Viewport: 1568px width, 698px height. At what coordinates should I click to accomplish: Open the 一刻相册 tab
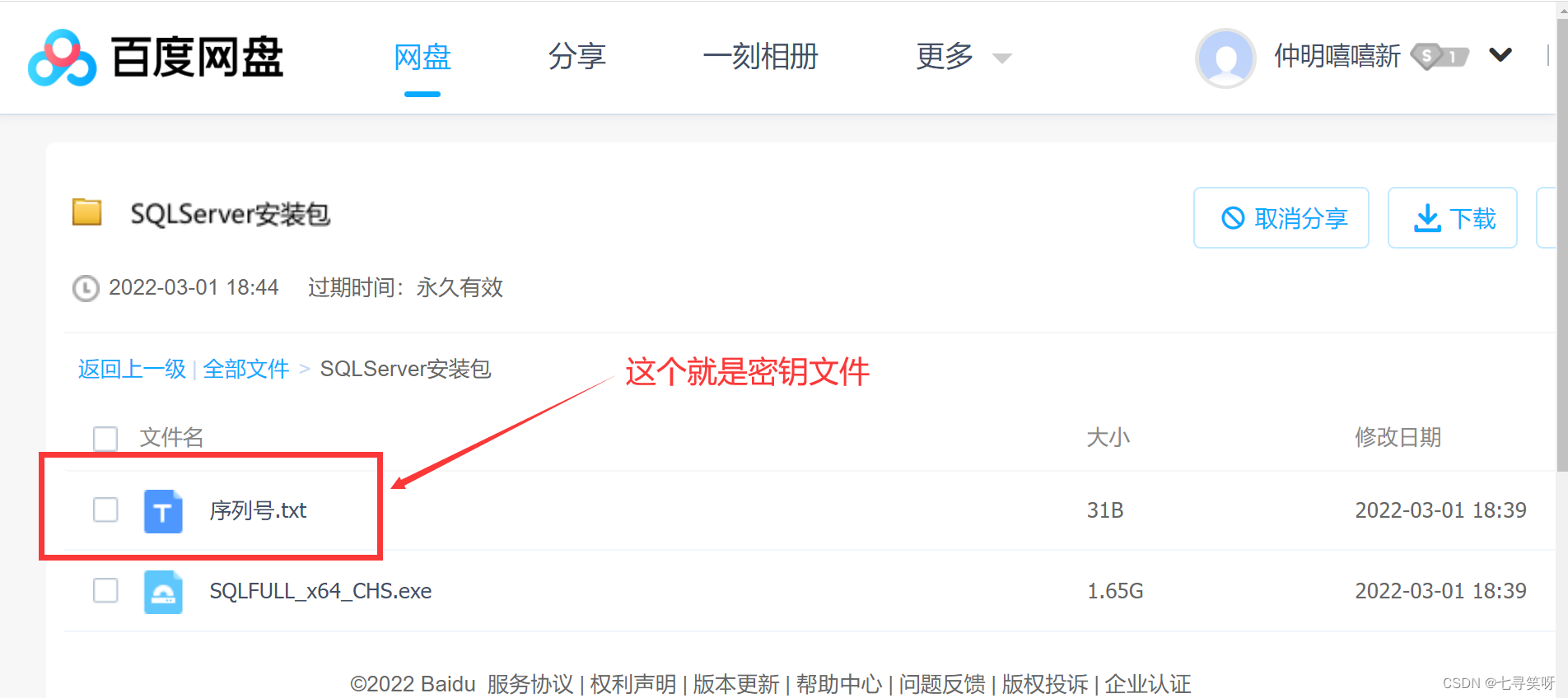pyautogui.click(x=760, y=57)
